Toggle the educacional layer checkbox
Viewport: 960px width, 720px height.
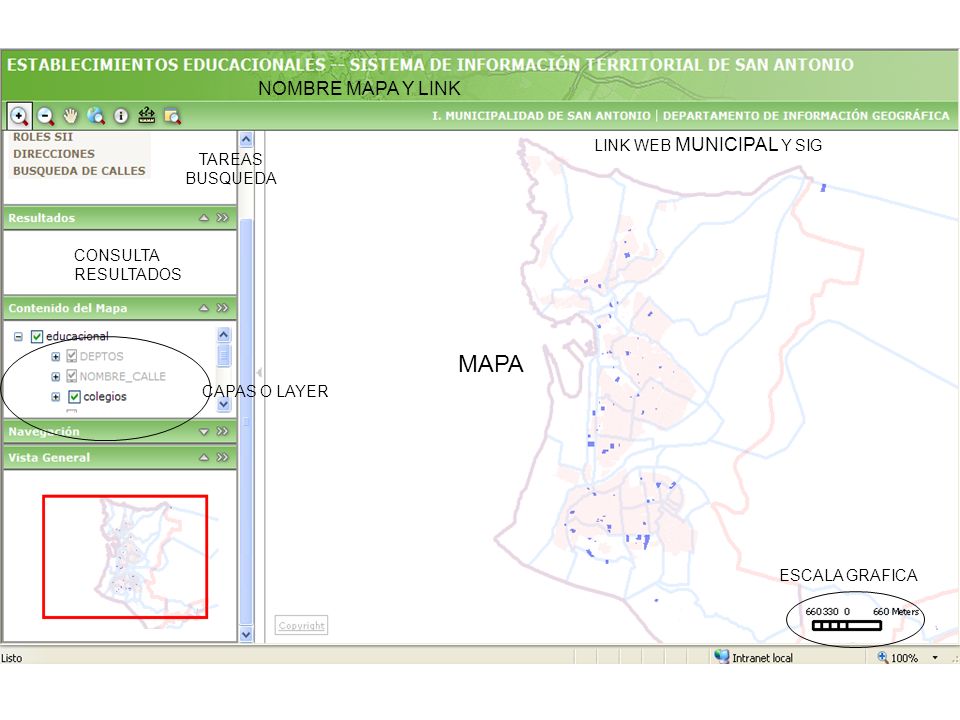coord(37,336)
